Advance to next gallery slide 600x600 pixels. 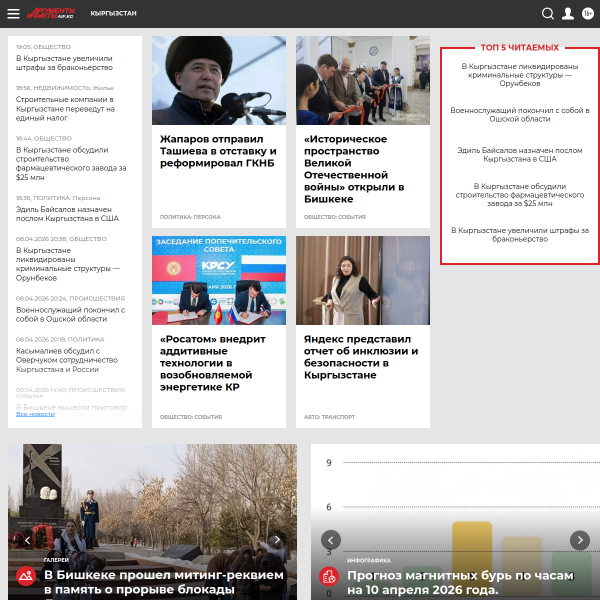click(x=277, y=540)
